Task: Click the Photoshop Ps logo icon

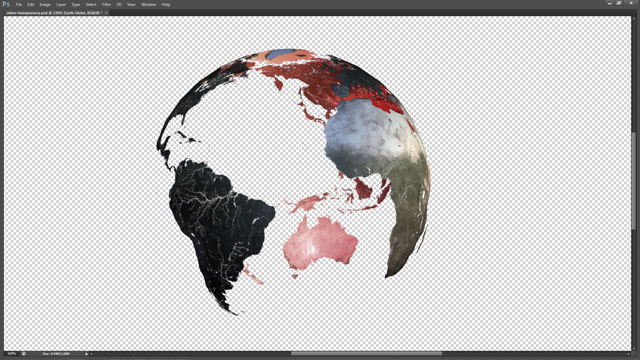Action: [6, 4]
